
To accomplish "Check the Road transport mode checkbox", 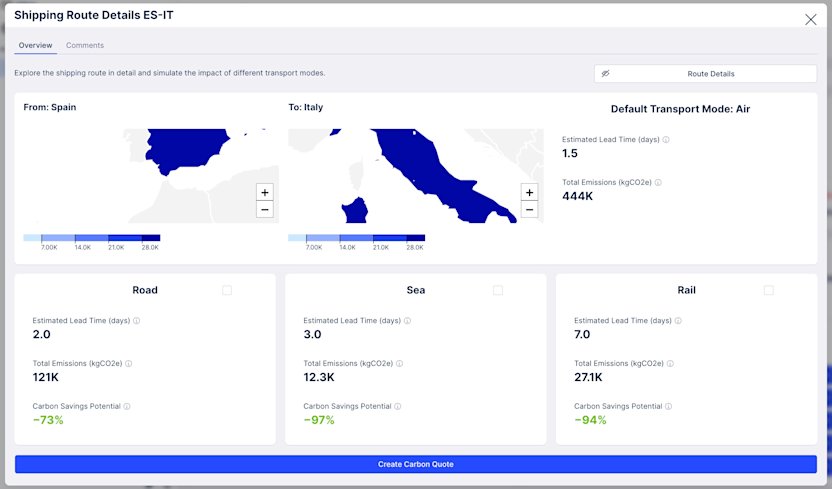I will (x=227, y=290).
